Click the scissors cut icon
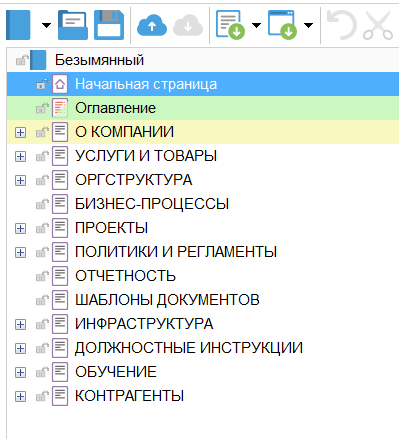Screen dimensions: 399x439 tap(378, 25)
